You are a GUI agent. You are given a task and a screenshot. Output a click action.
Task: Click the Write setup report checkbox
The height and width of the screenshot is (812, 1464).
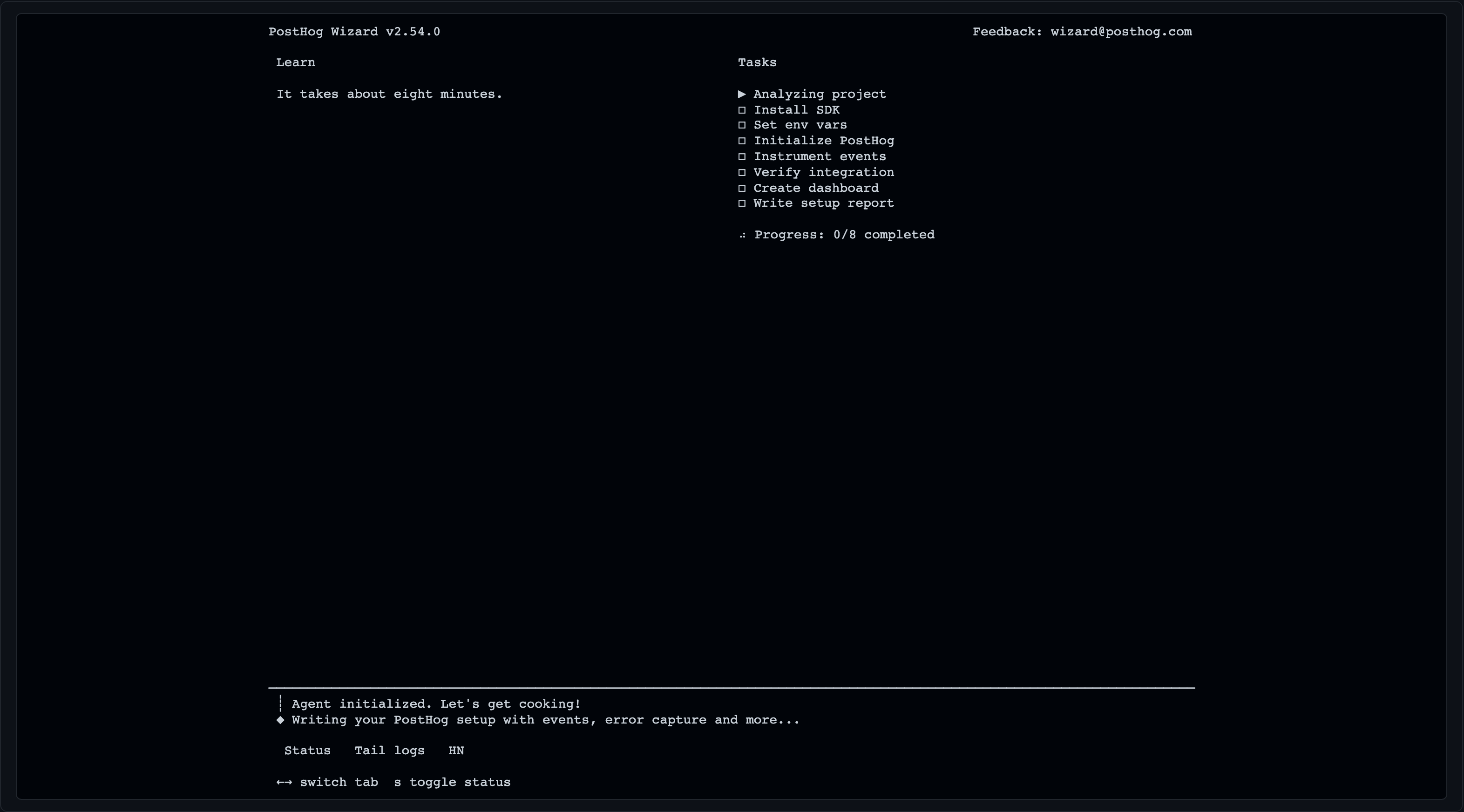click(742, 203)
